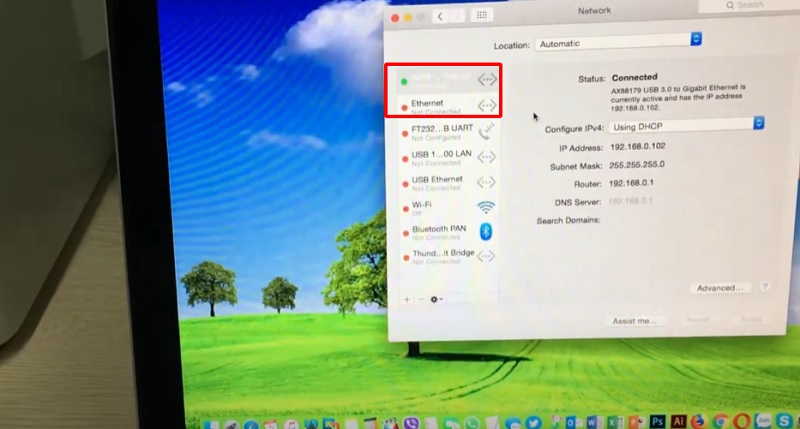This screenshot has height=429, width=800.
Task: Select the connected AX88179 adapter service
Action: click(447, 80)
